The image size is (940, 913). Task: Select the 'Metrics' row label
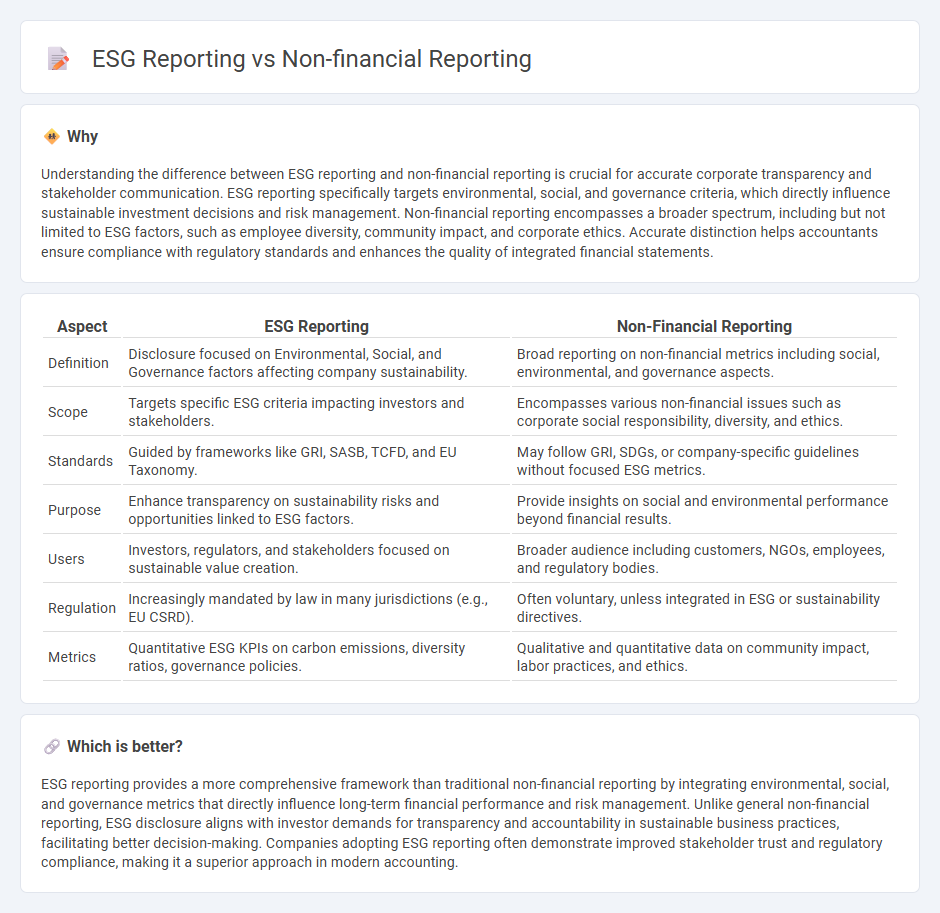coord(72,658)
